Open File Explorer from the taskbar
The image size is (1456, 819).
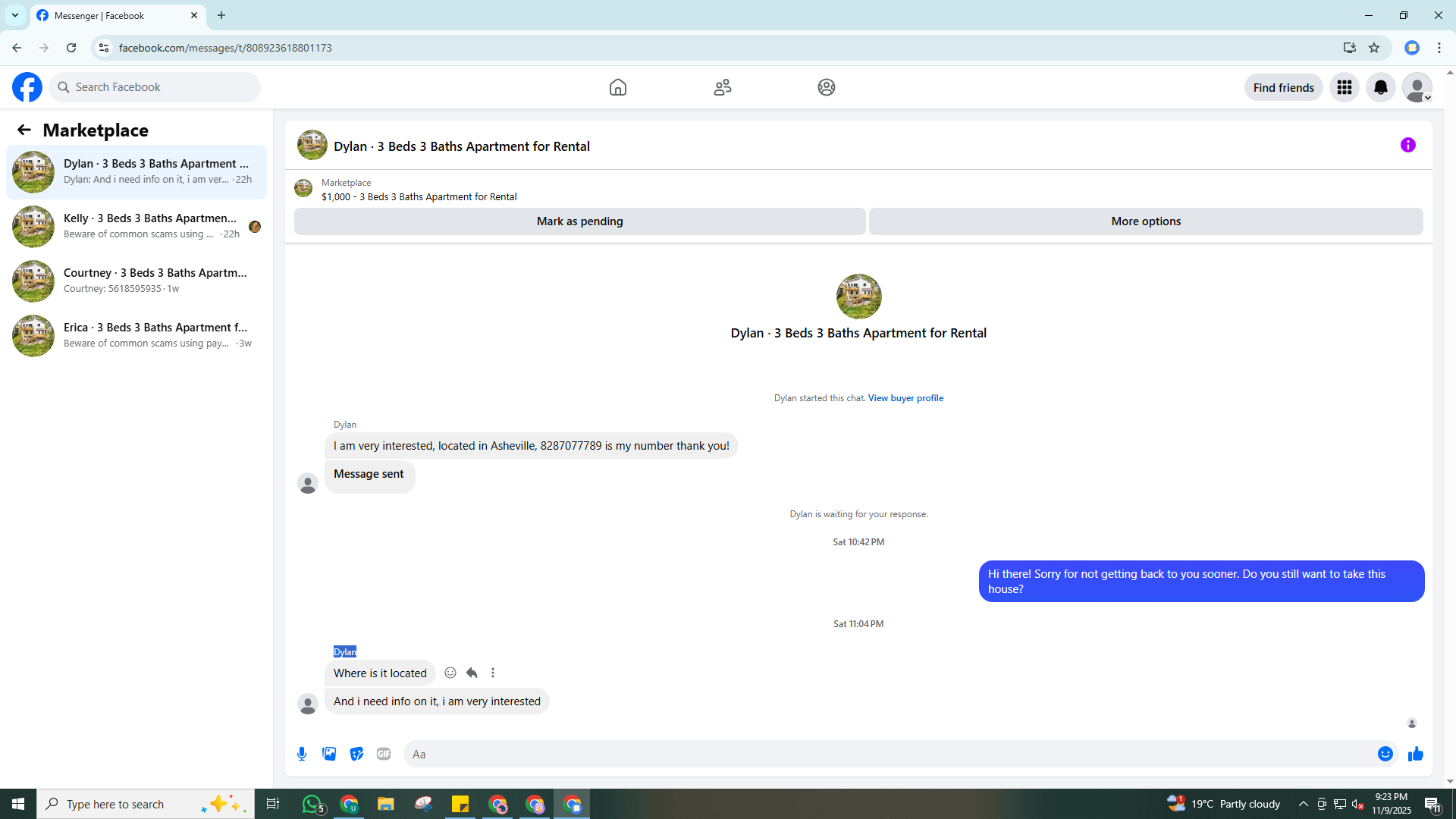386,804
